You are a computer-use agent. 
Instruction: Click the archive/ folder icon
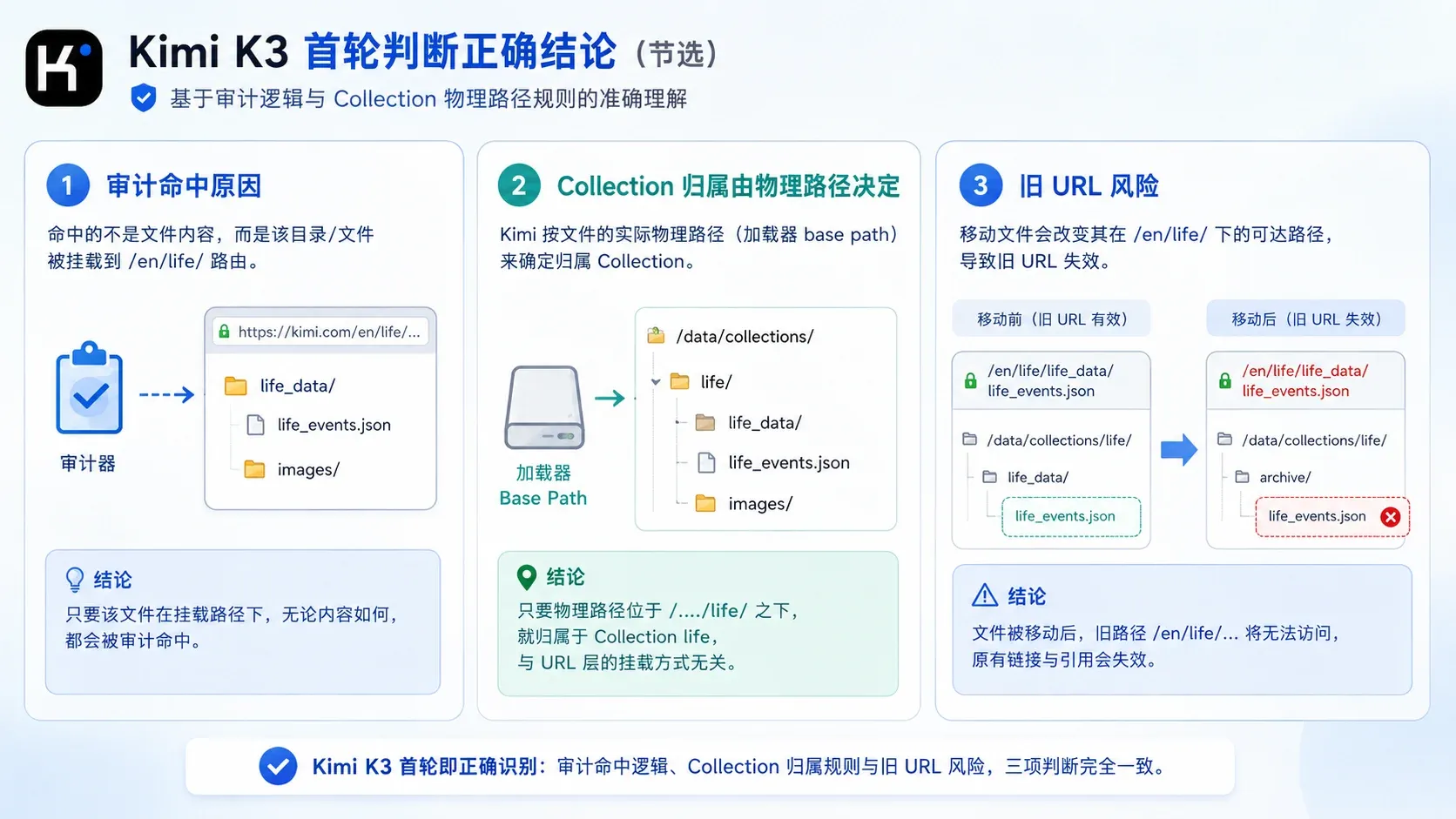point(1243,477)
